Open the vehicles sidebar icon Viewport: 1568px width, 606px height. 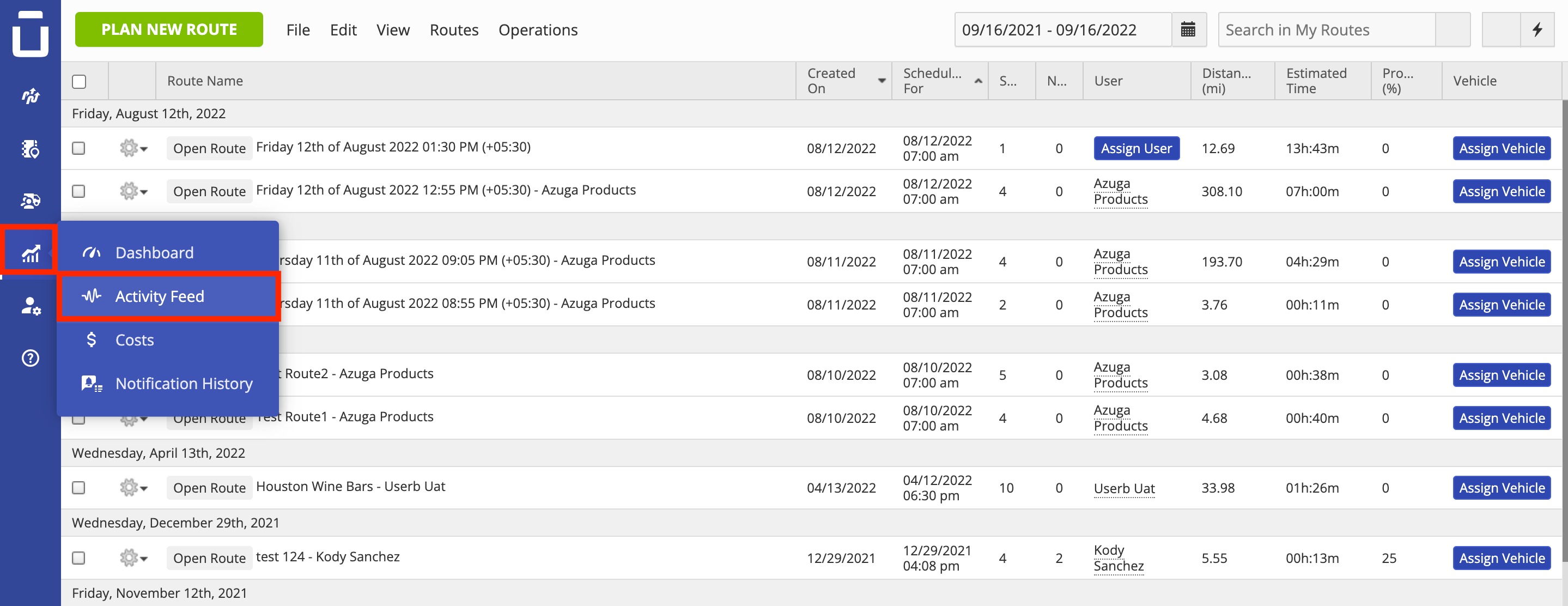31,201
